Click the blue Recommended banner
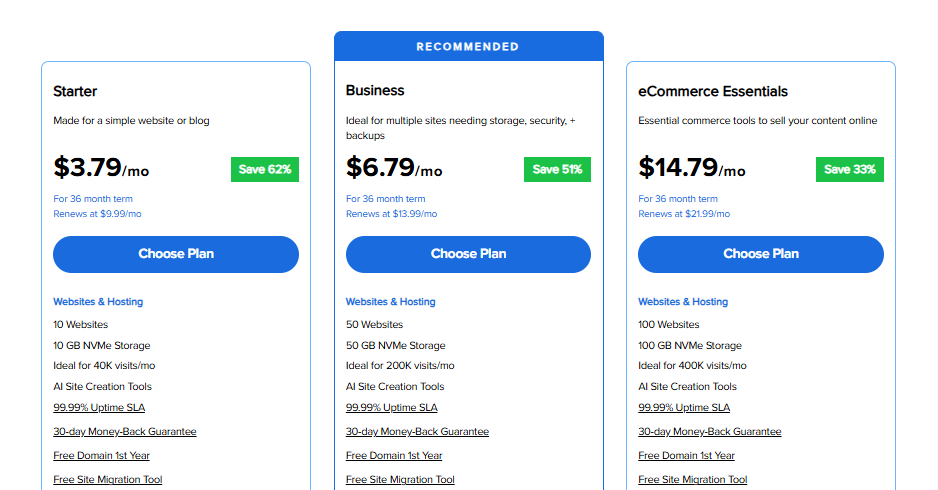Screen dimensions: 938x490 468,47
